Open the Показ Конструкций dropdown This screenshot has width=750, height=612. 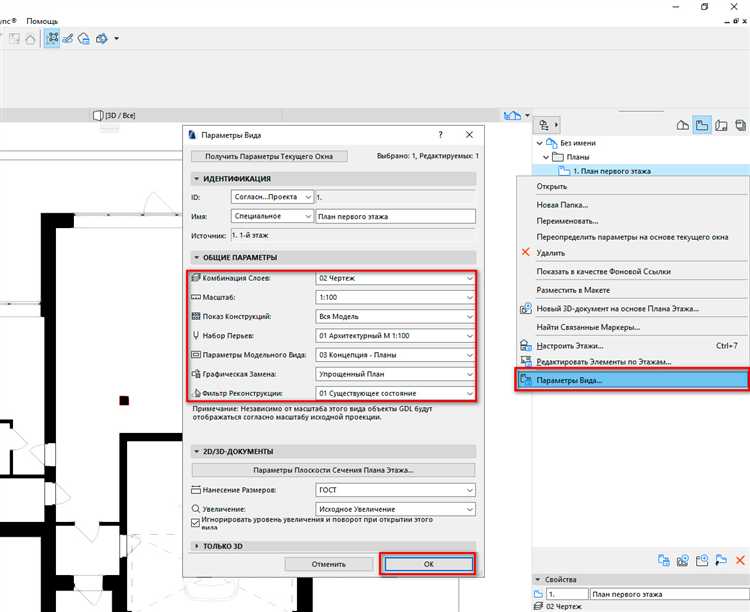[395, 316]
